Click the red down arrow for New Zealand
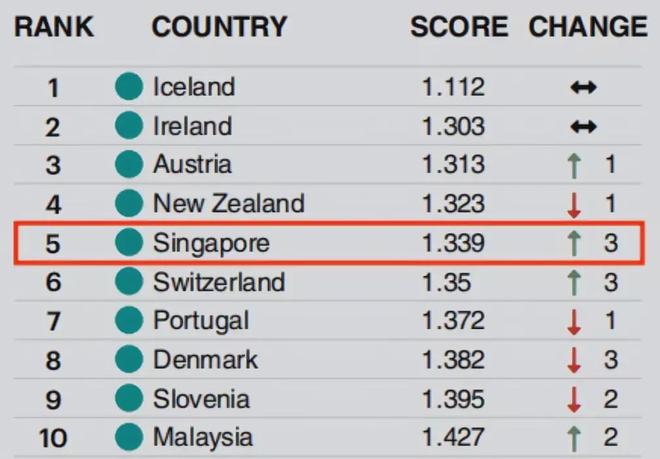The width and height of the screenshot is (660, 459). click(574, 204)
